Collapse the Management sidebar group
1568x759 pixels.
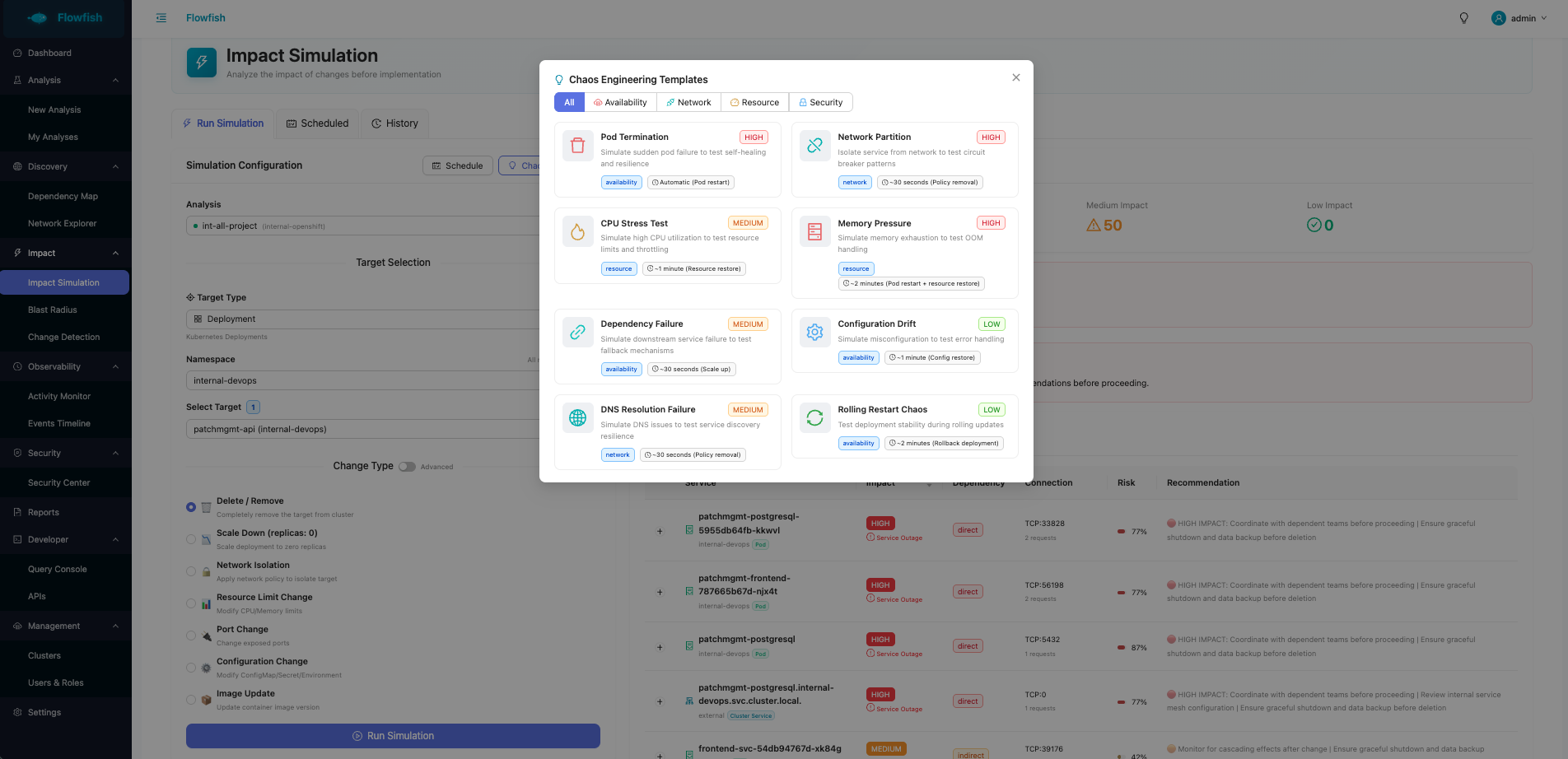click(x=115, y=626)
